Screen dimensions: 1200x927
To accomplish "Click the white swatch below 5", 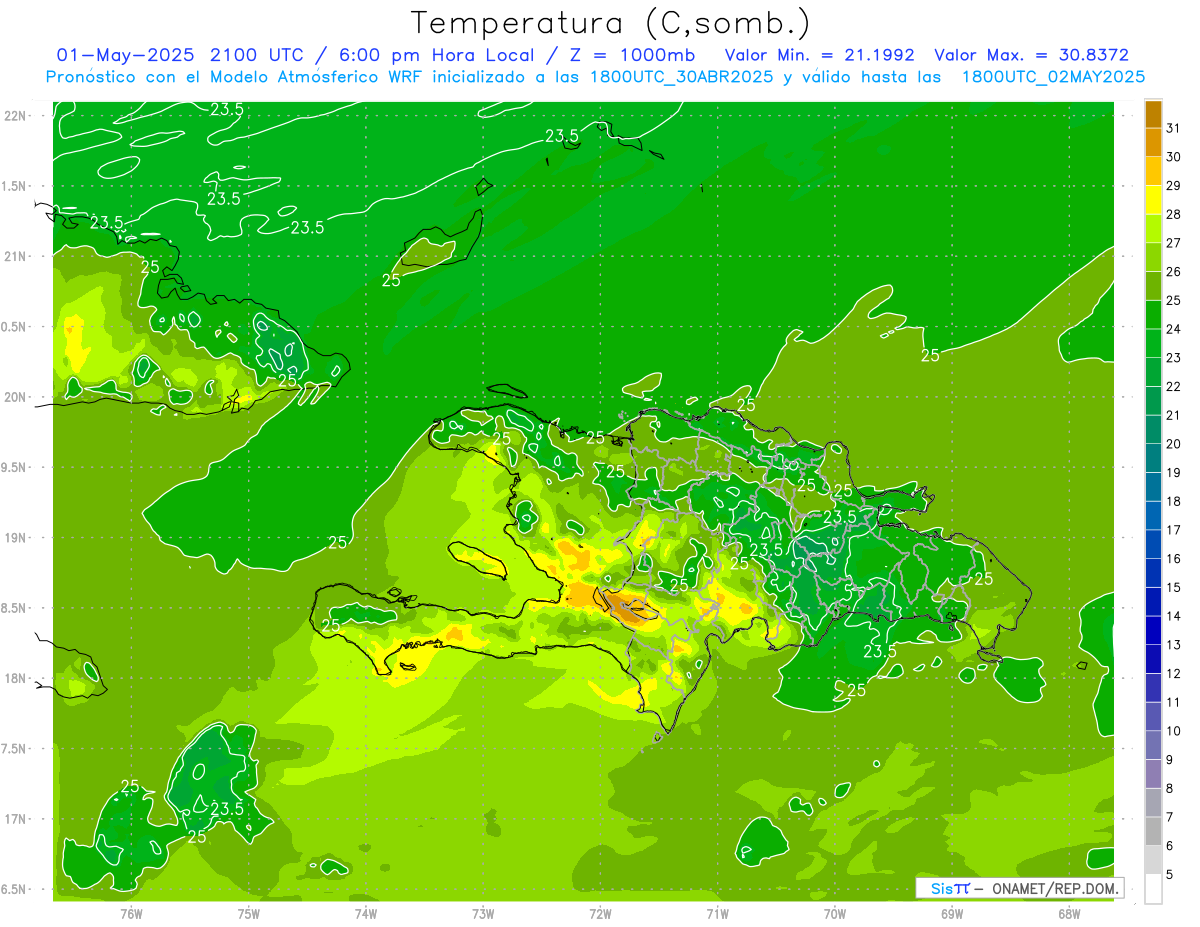I will [1153, 889].
